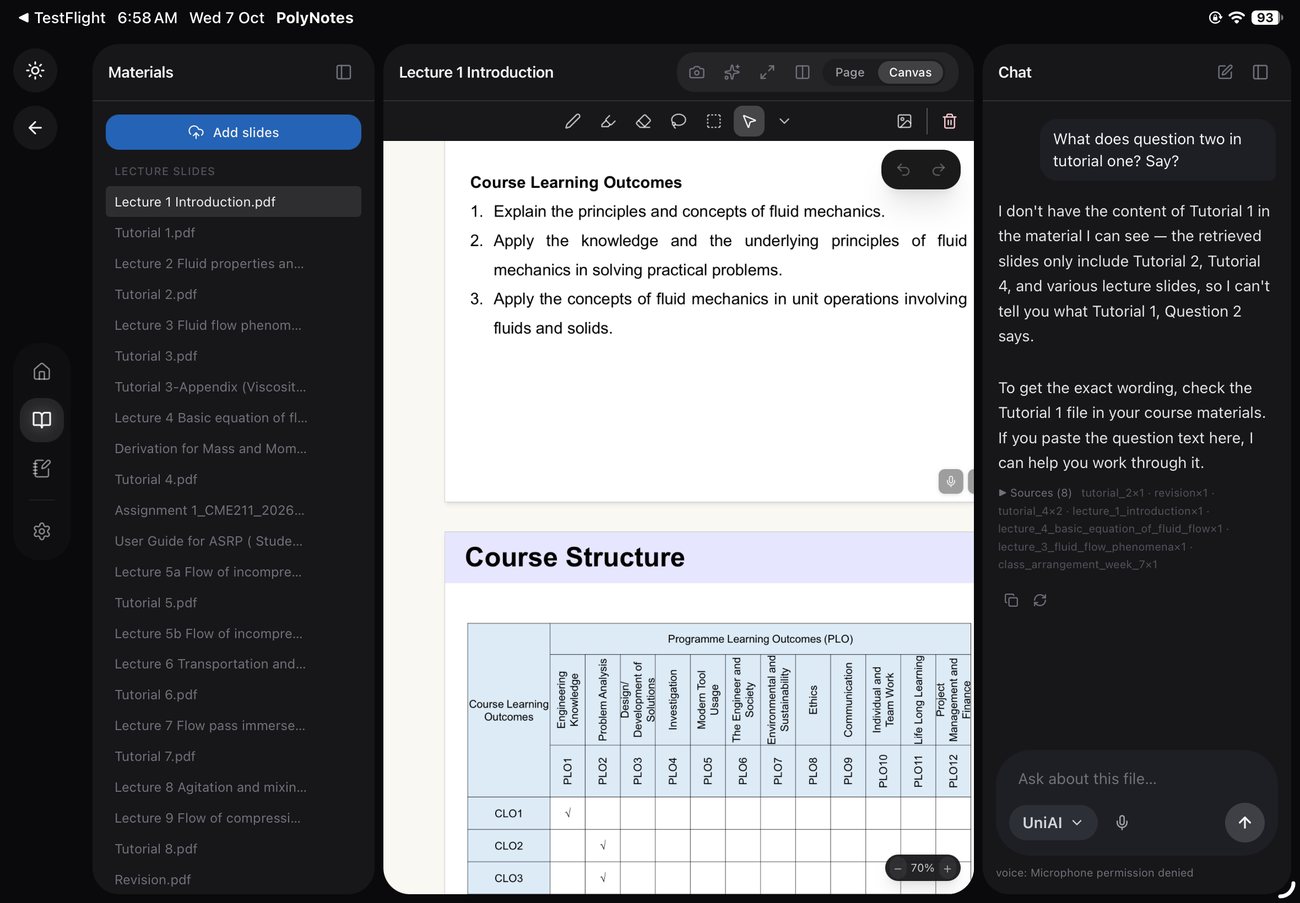Expand the document to fullscreen
Screen dimensions: 1300x903
coord(767,72)
